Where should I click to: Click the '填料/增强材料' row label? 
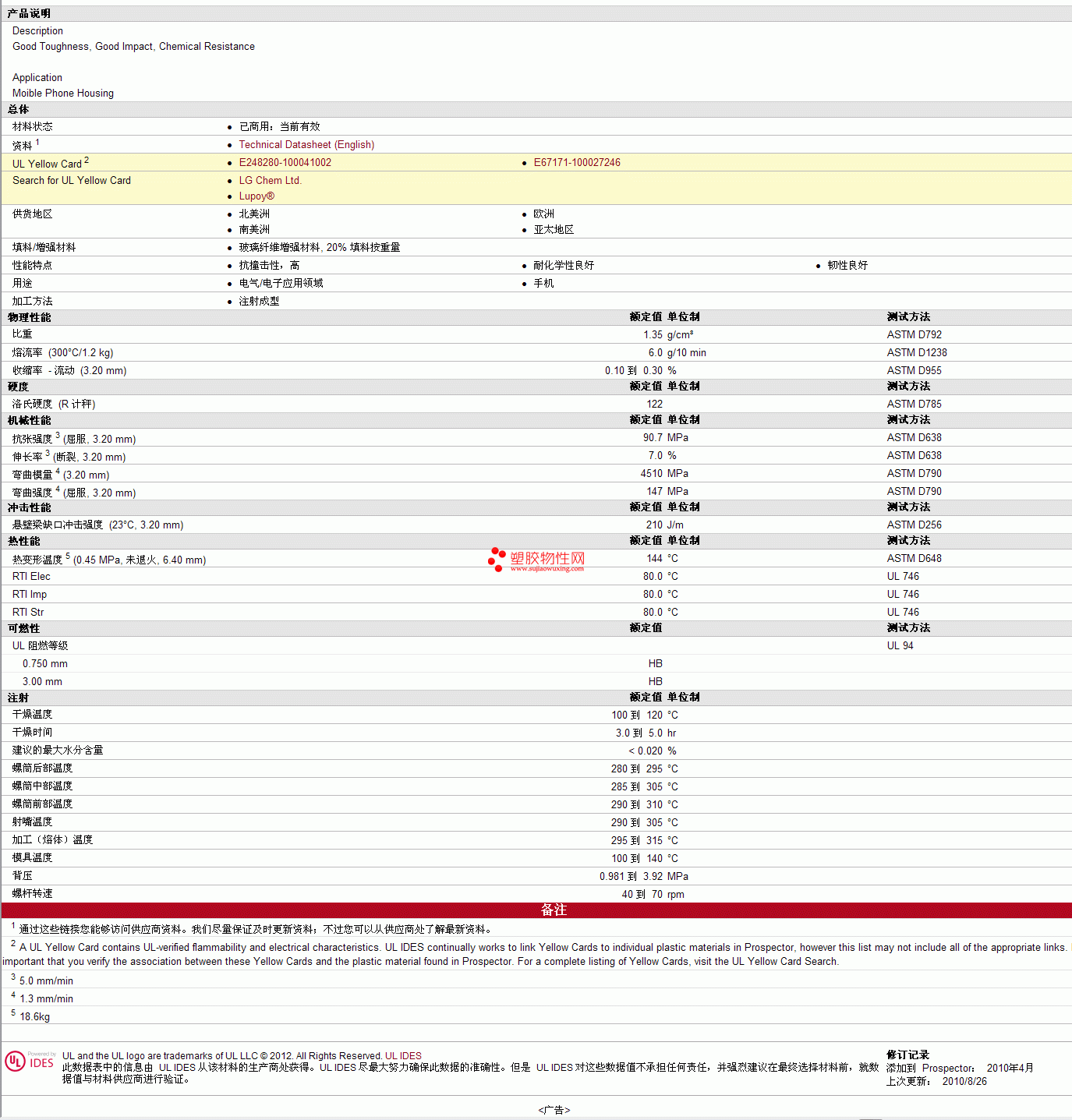point(44,248)
